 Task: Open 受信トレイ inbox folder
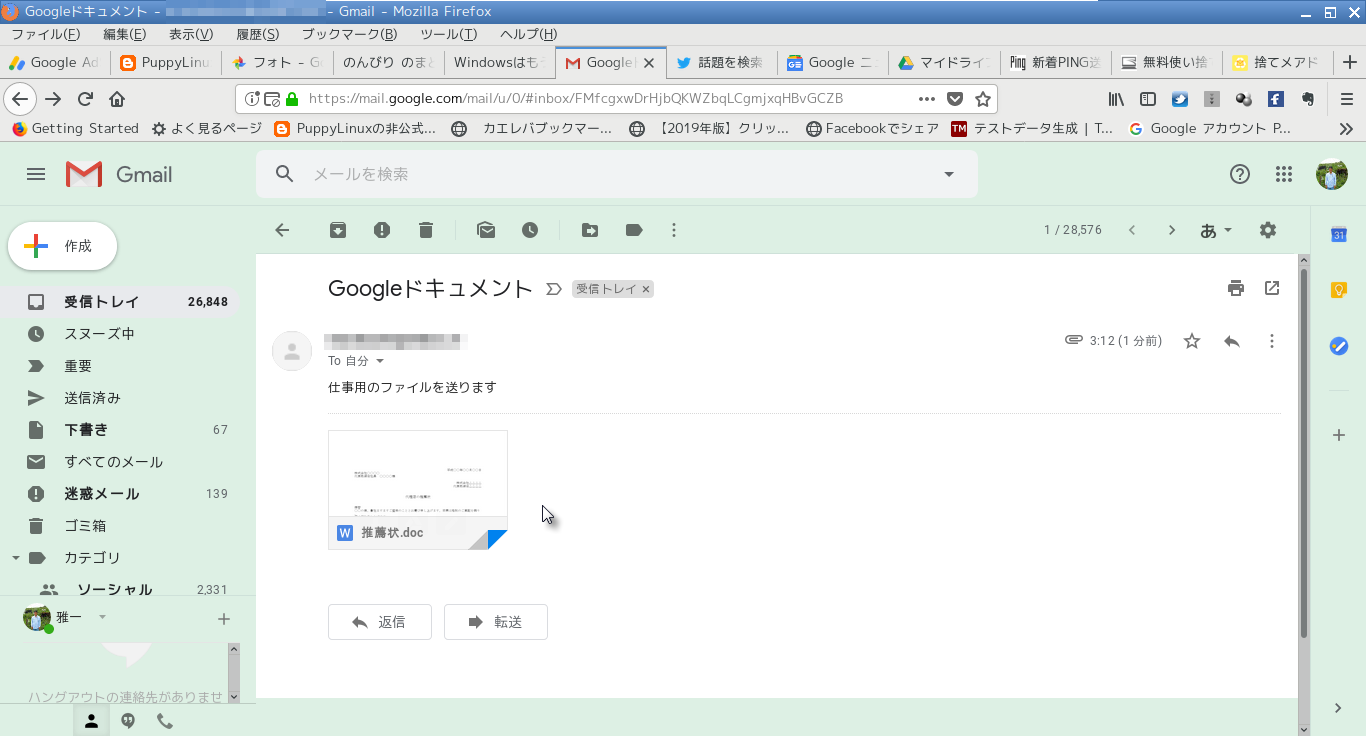120,302
